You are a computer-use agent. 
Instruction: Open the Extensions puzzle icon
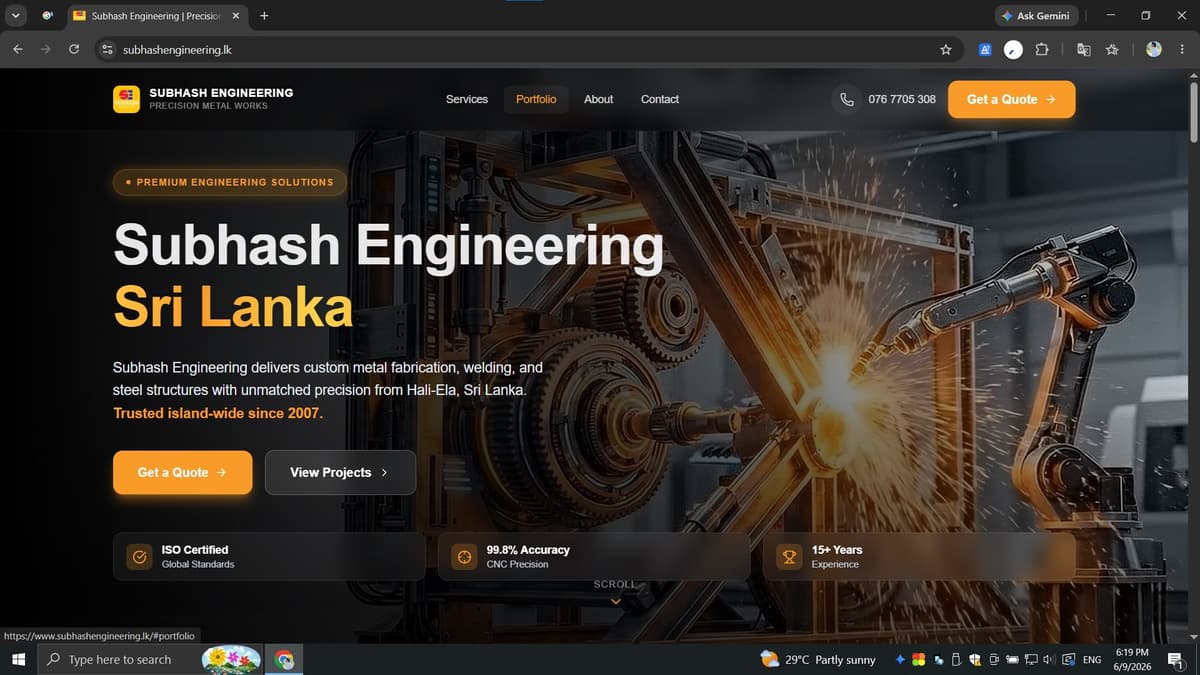pyautogui.click(x=1042, y=49)
